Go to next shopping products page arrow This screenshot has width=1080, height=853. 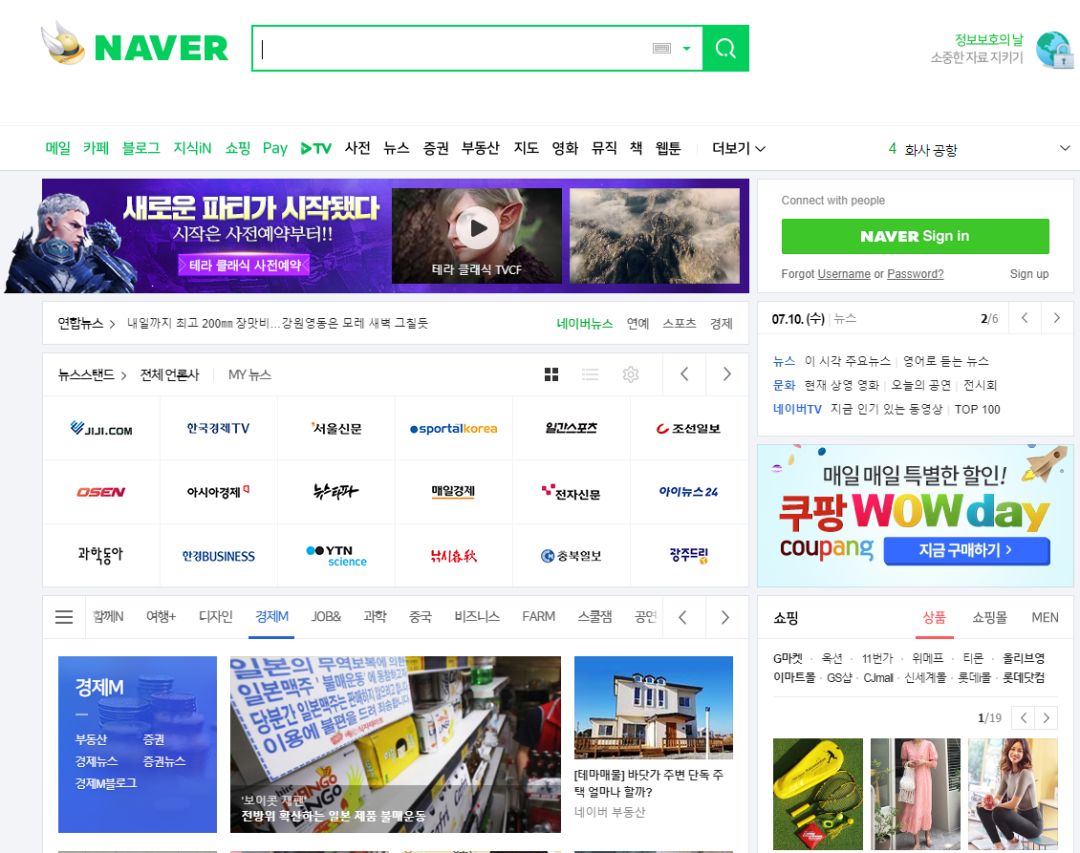point(1046,718)
